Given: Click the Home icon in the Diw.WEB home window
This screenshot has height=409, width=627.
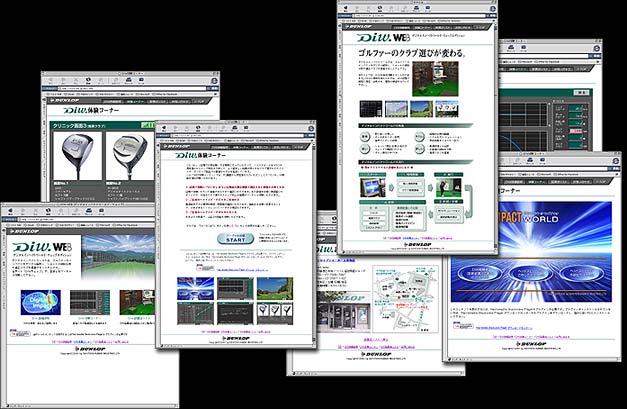Looking at the screenshot, I should click(61, 211).
